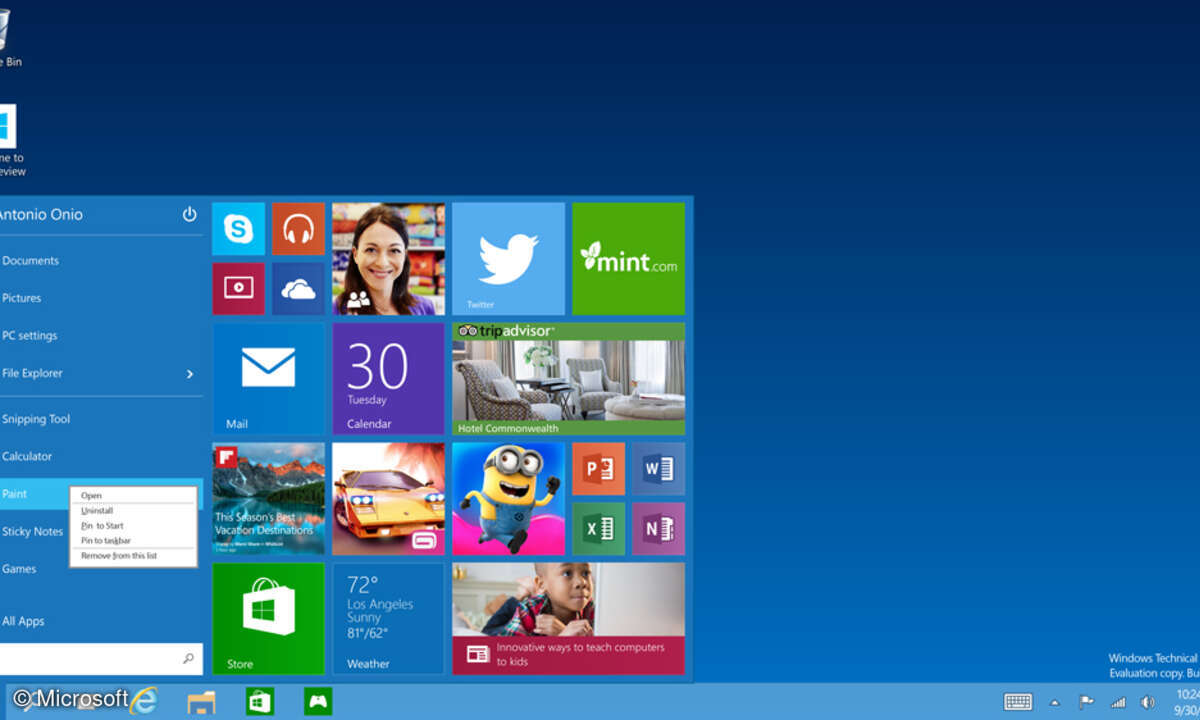Open Internet Explorer from the taskbar
This screenshot has width=1200, height=720.
(143, 701)
